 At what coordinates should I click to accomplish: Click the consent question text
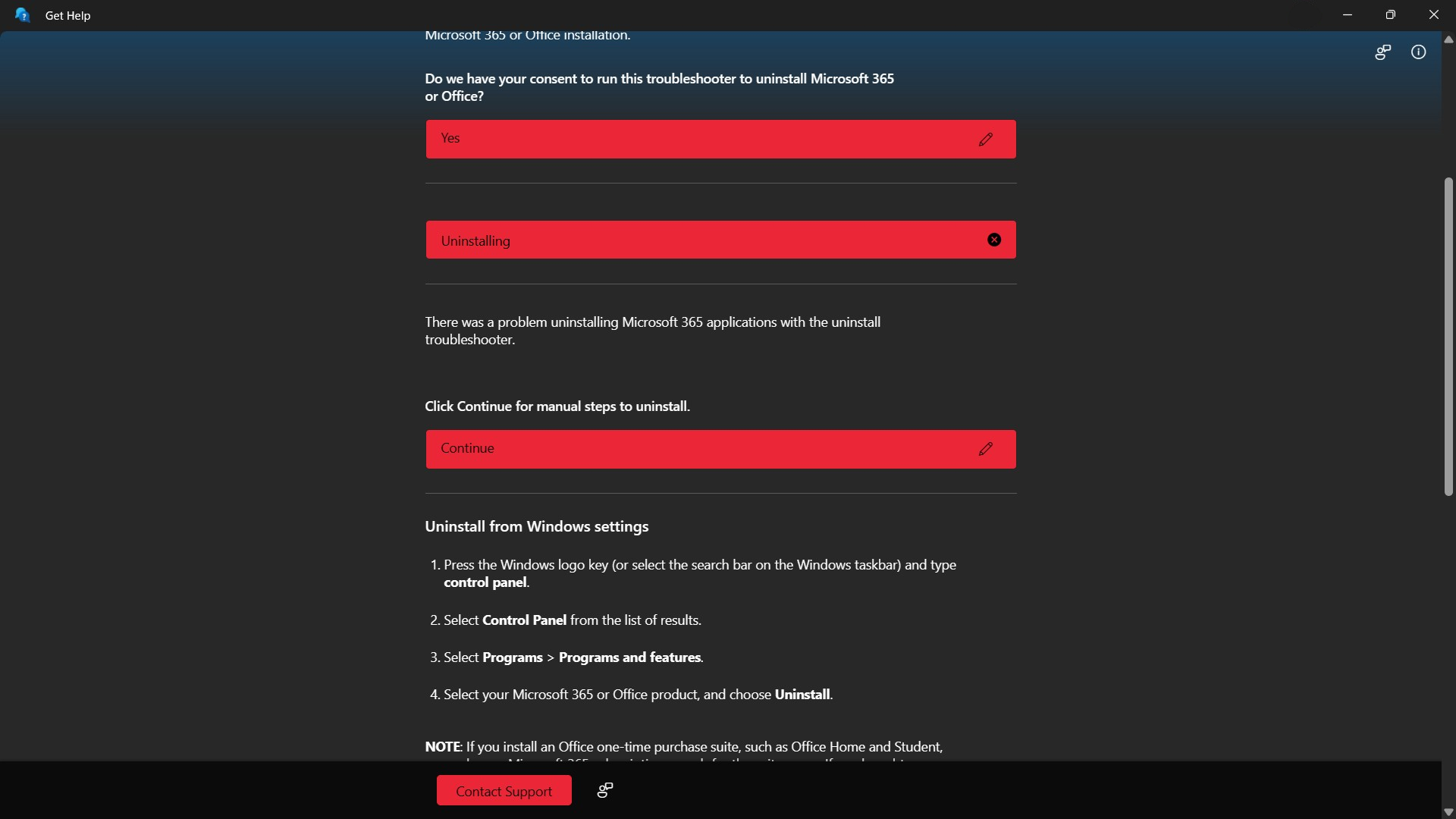tap(659, 87)
